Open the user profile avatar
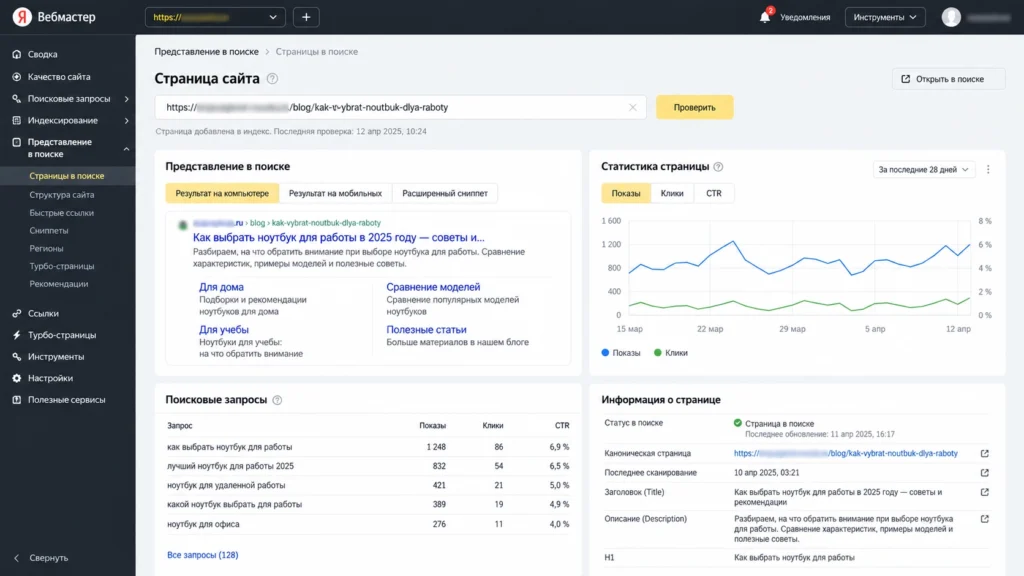Screen dimensions: 1024x576 pyautogui.click(x=951, y=17)
